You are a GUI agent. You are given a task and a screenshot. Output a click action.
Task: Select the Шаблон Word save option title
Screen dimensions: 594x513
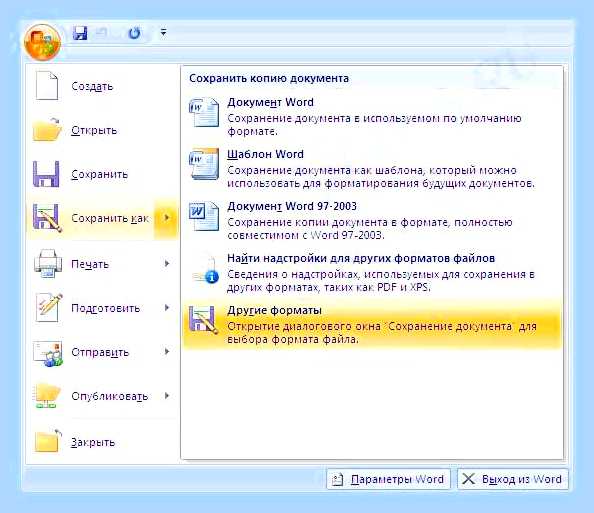[265, 154]
